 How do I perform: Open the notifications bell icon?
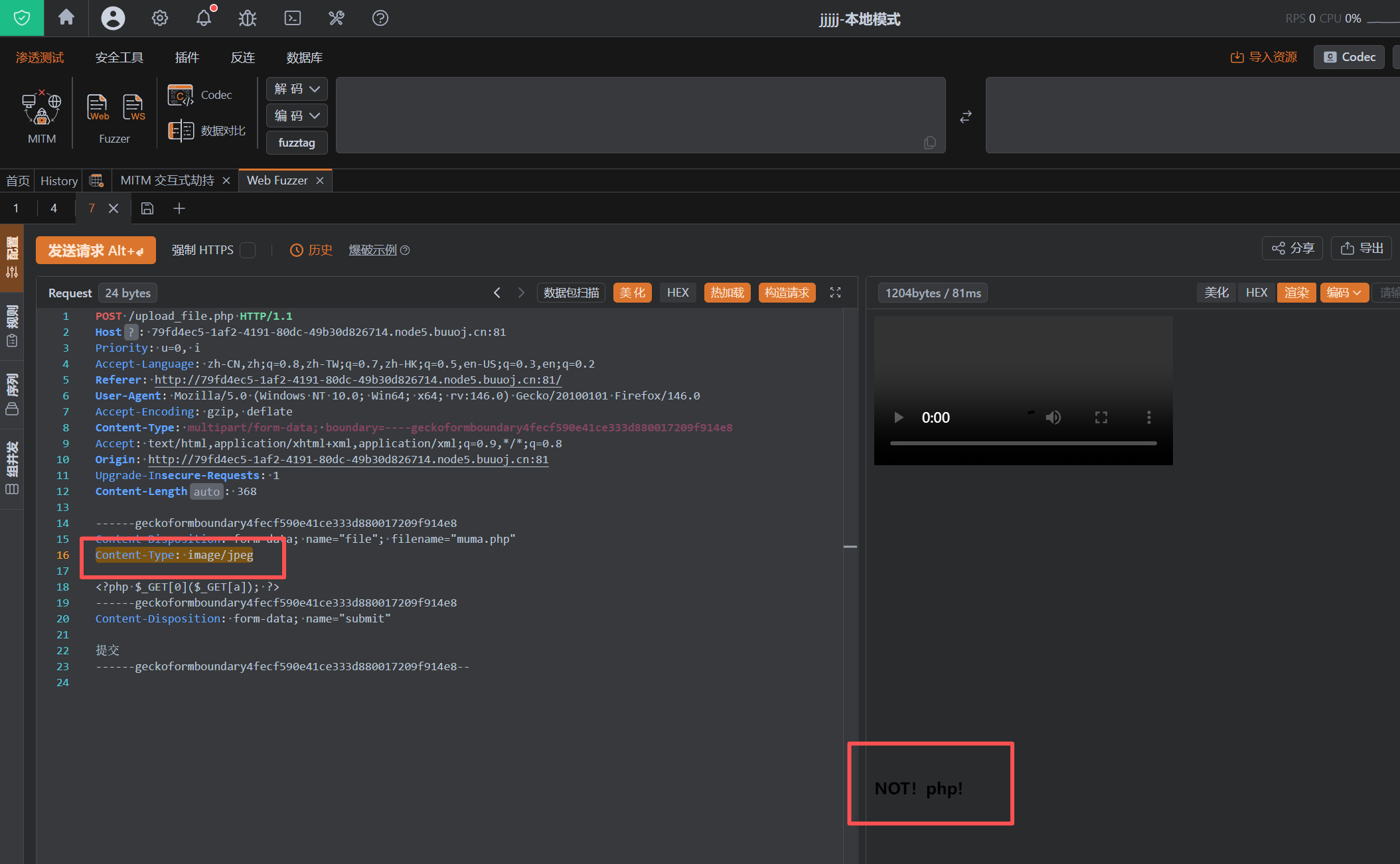point(204,18)
